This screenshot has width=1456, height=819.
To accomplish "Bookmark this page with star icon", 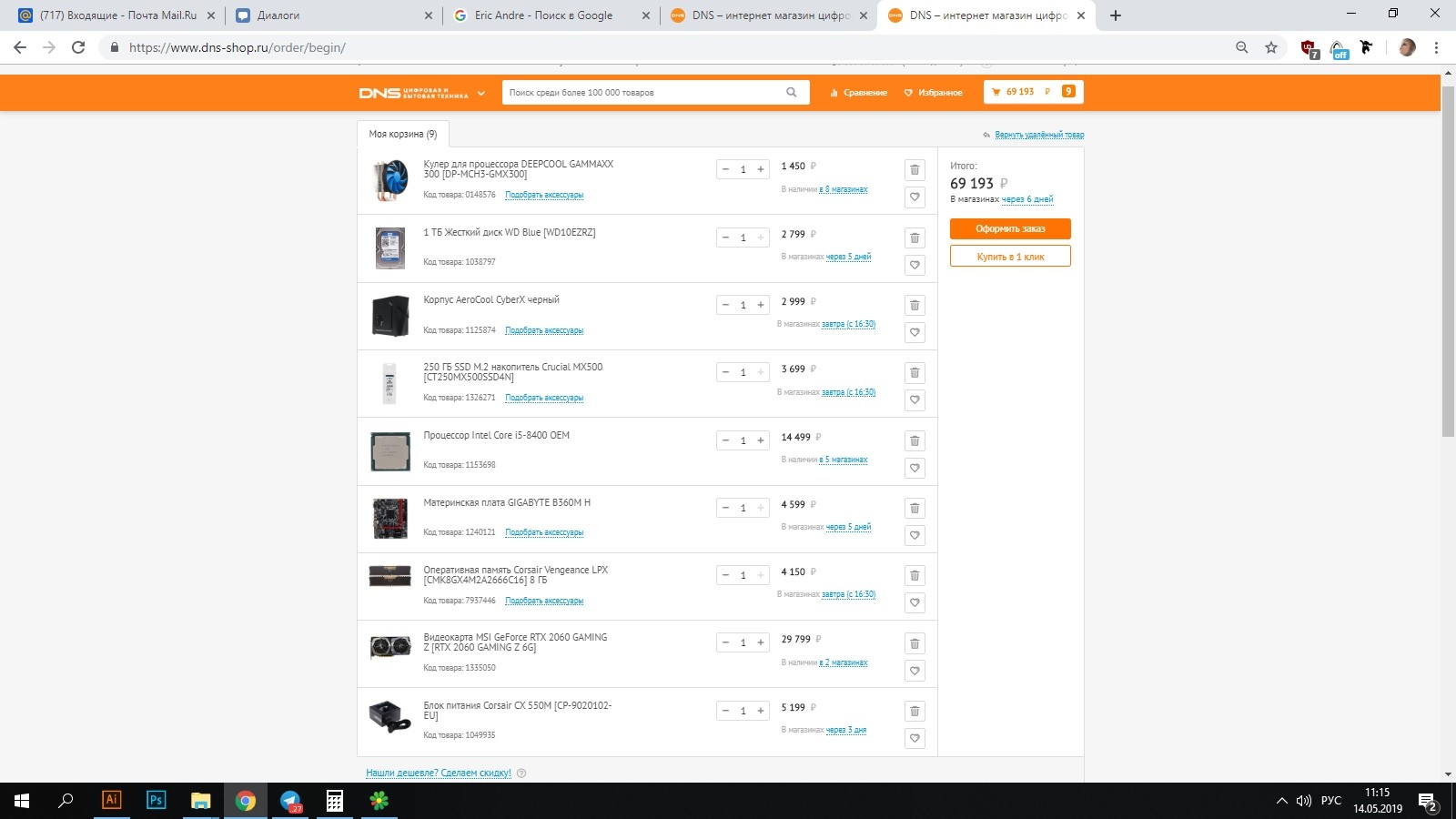I will click(x=1271, y=47).
